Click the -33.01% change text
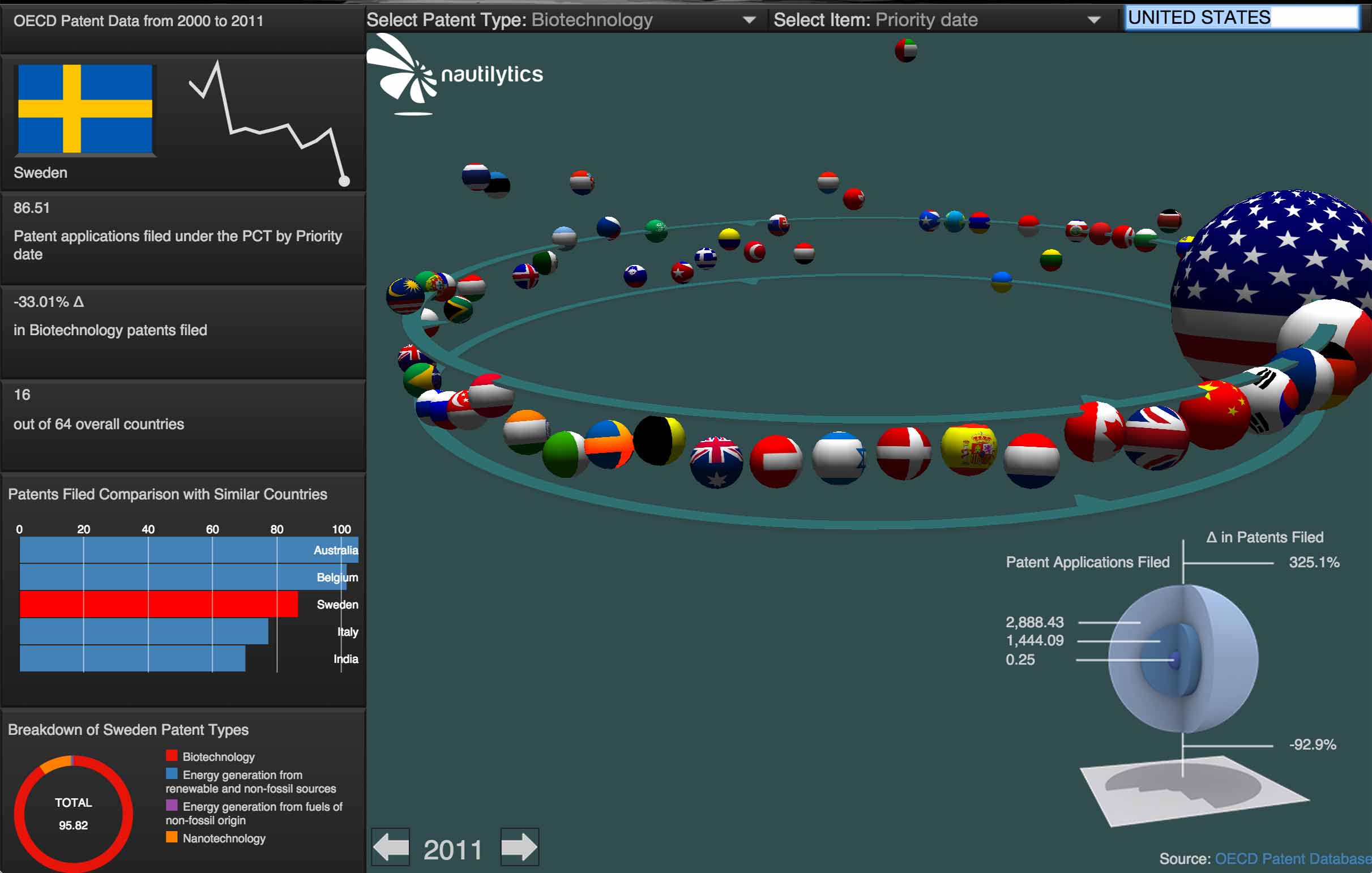The image size is (1372, 873). tap(49, 302)
